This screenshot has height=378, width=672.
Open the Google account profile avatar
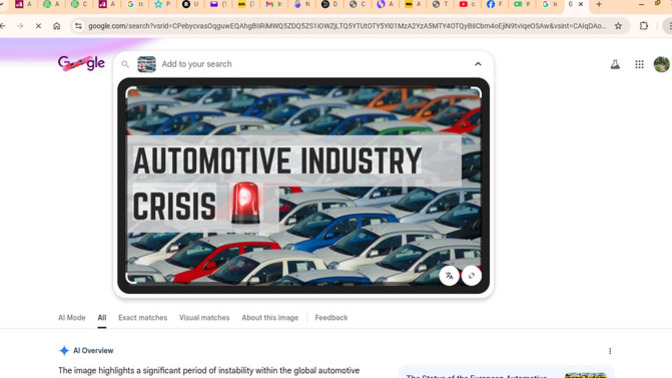[x=662, y=64]
